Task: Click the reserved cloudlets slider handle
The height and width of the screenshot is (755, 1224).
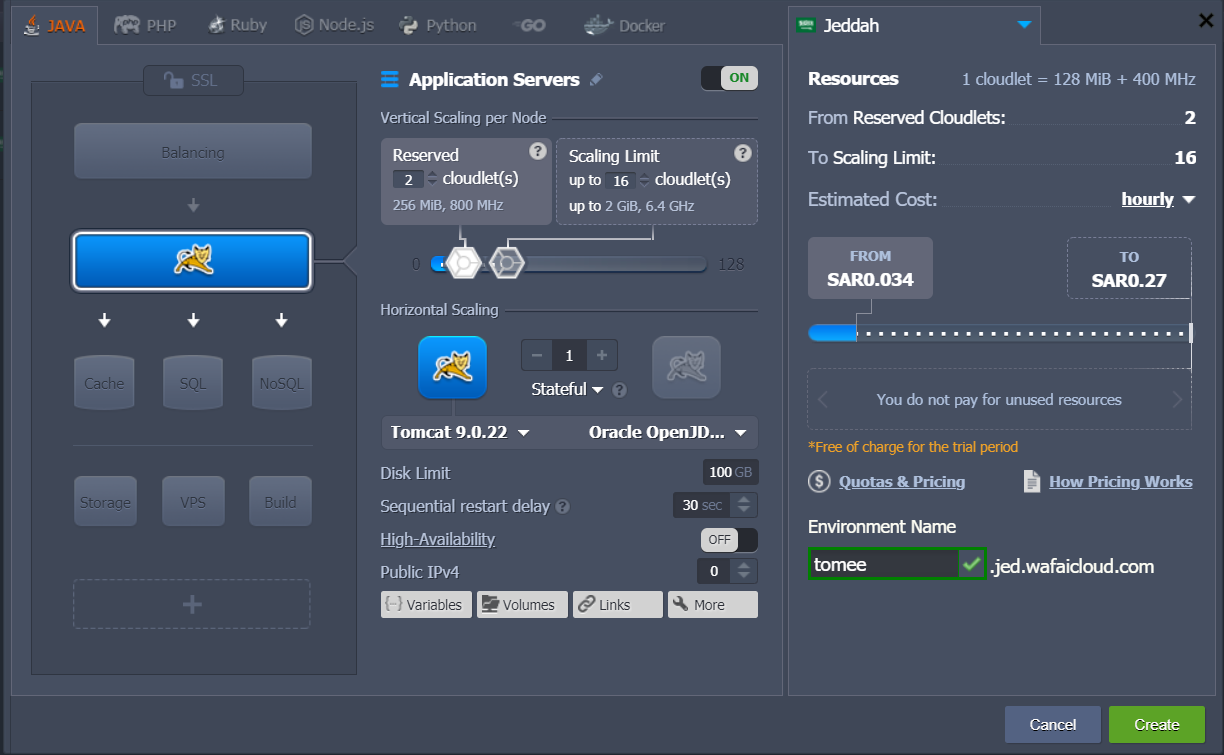Action: coord(463,263)
